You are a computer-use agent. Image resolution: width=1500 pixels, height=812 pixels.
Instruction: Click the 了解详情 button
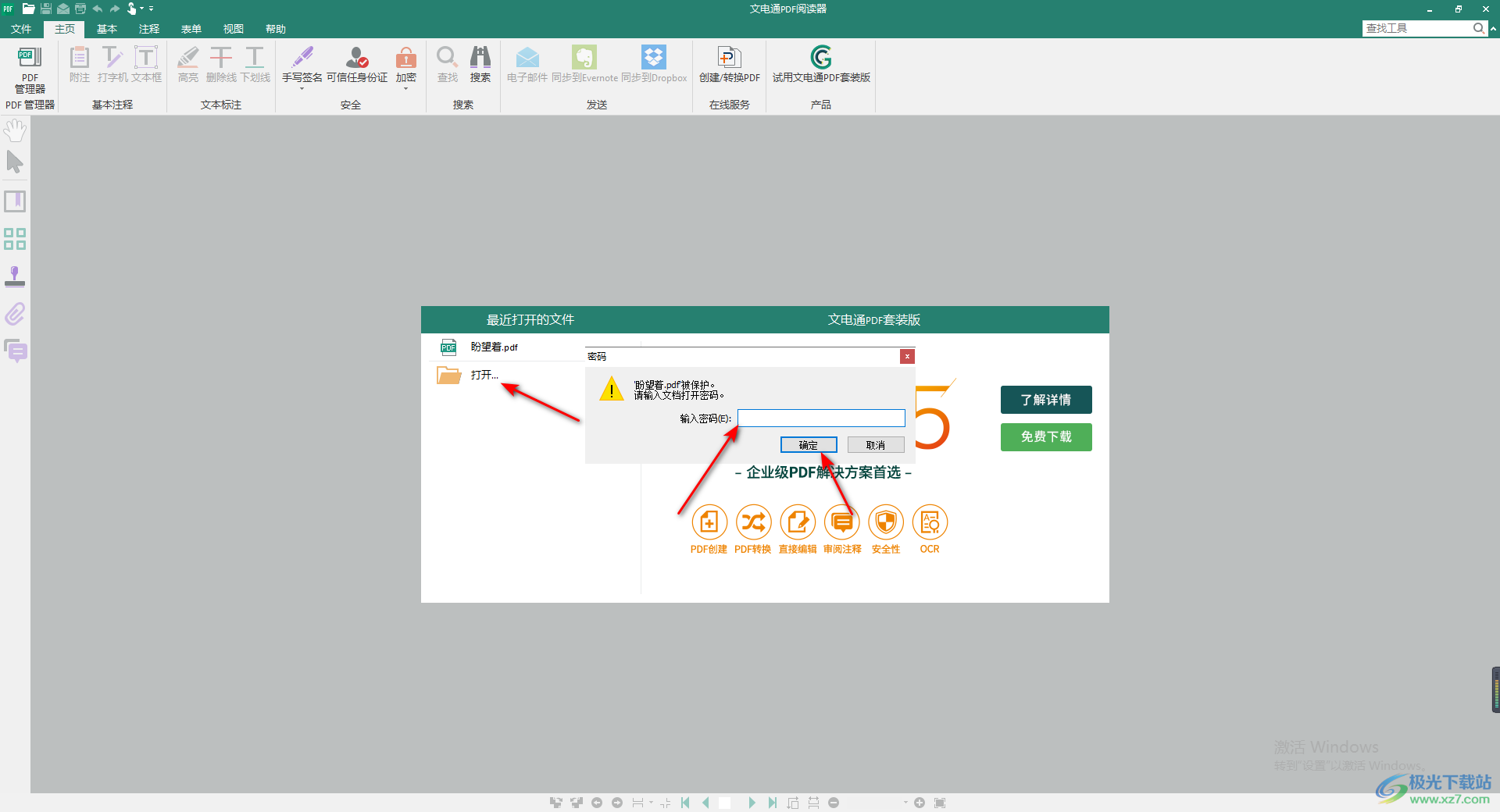coord(1046,400)
